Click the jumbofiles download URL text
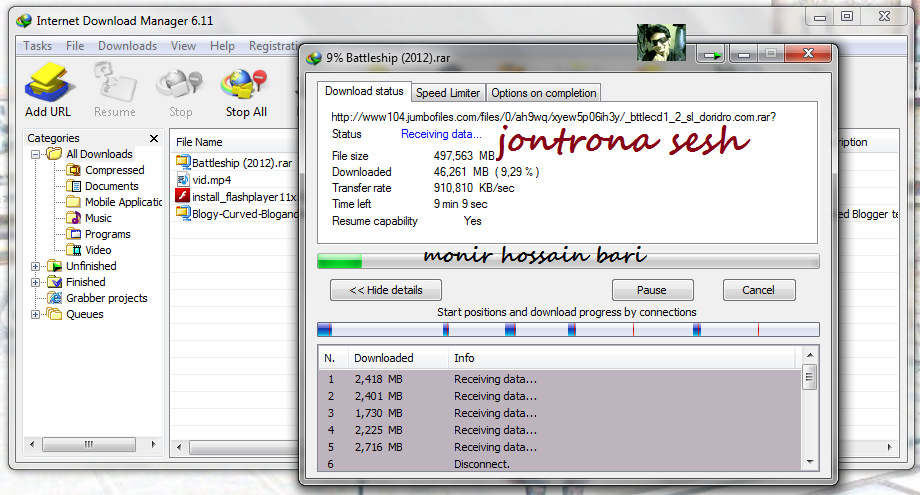This screenshot has height=495, width=920. tap(553, 117)
